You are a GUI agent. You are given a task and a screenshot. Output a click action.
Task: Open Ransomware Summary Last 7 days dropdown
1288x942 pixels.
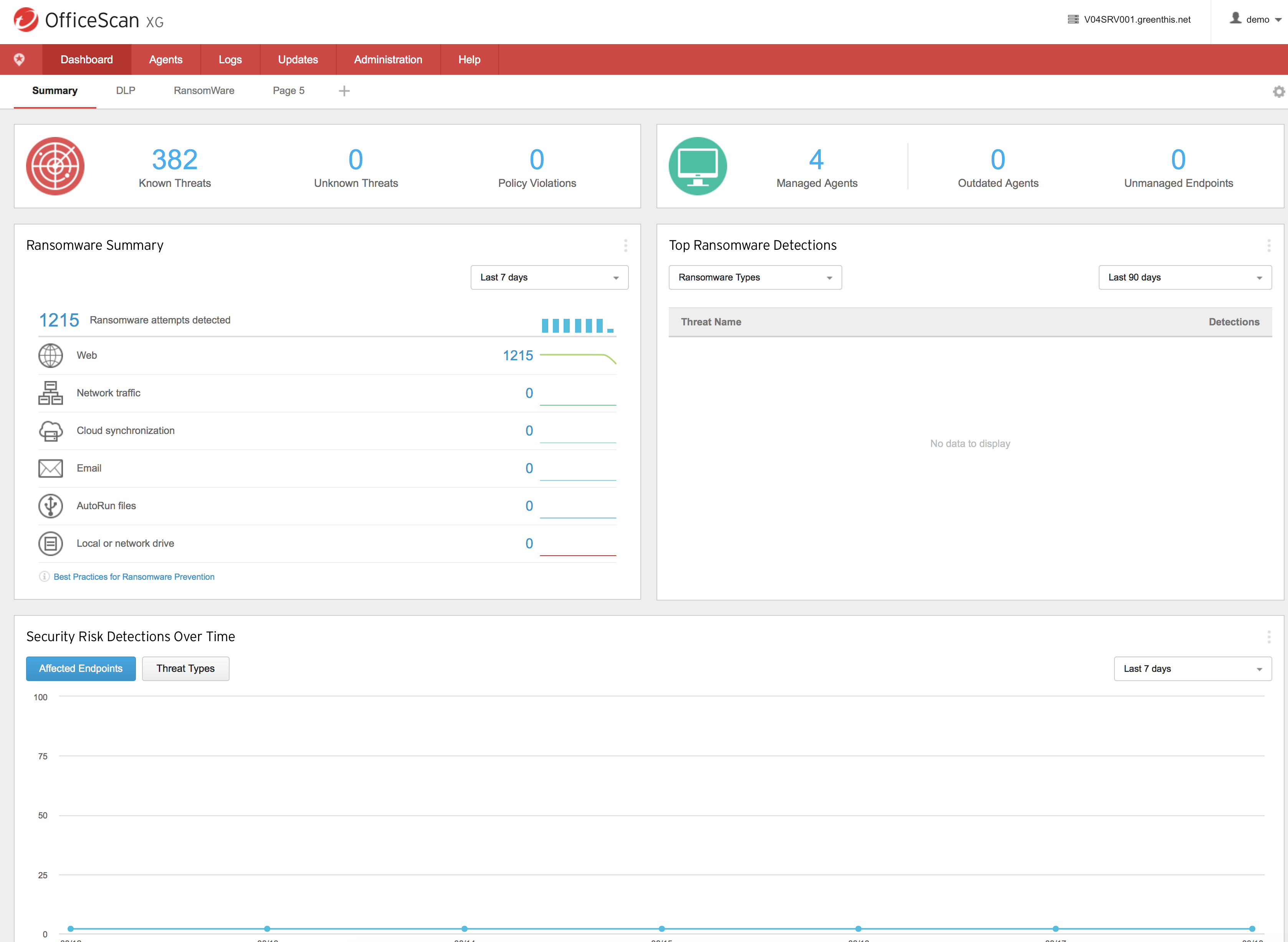click(549, 278)
